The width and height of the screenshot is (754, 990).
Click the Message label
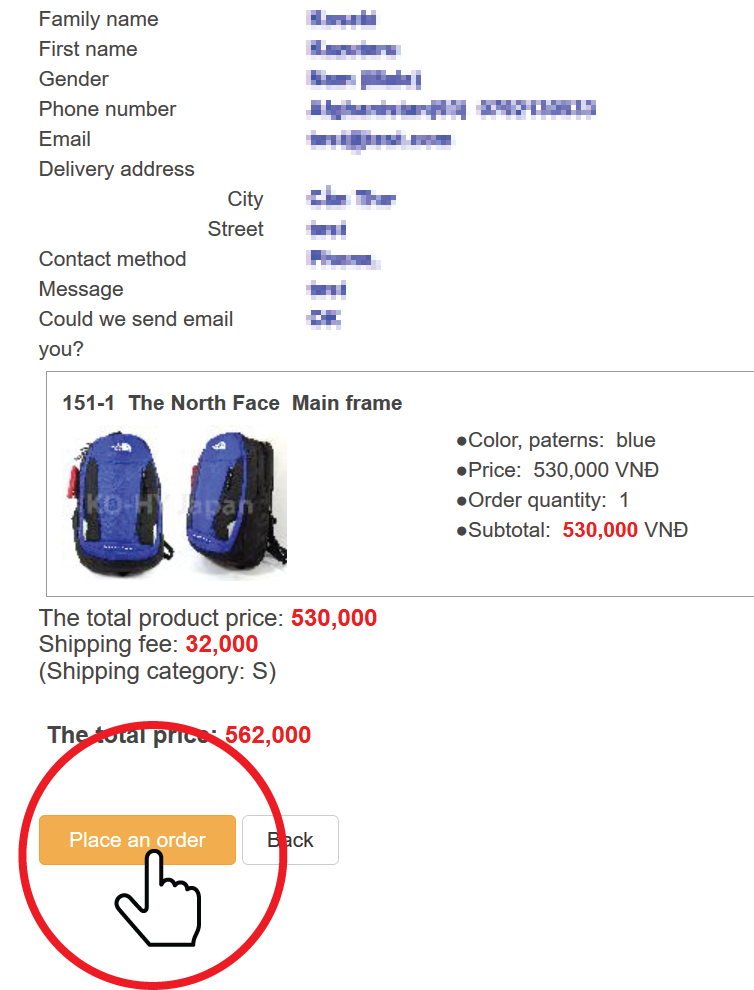[x=81, y=289]
